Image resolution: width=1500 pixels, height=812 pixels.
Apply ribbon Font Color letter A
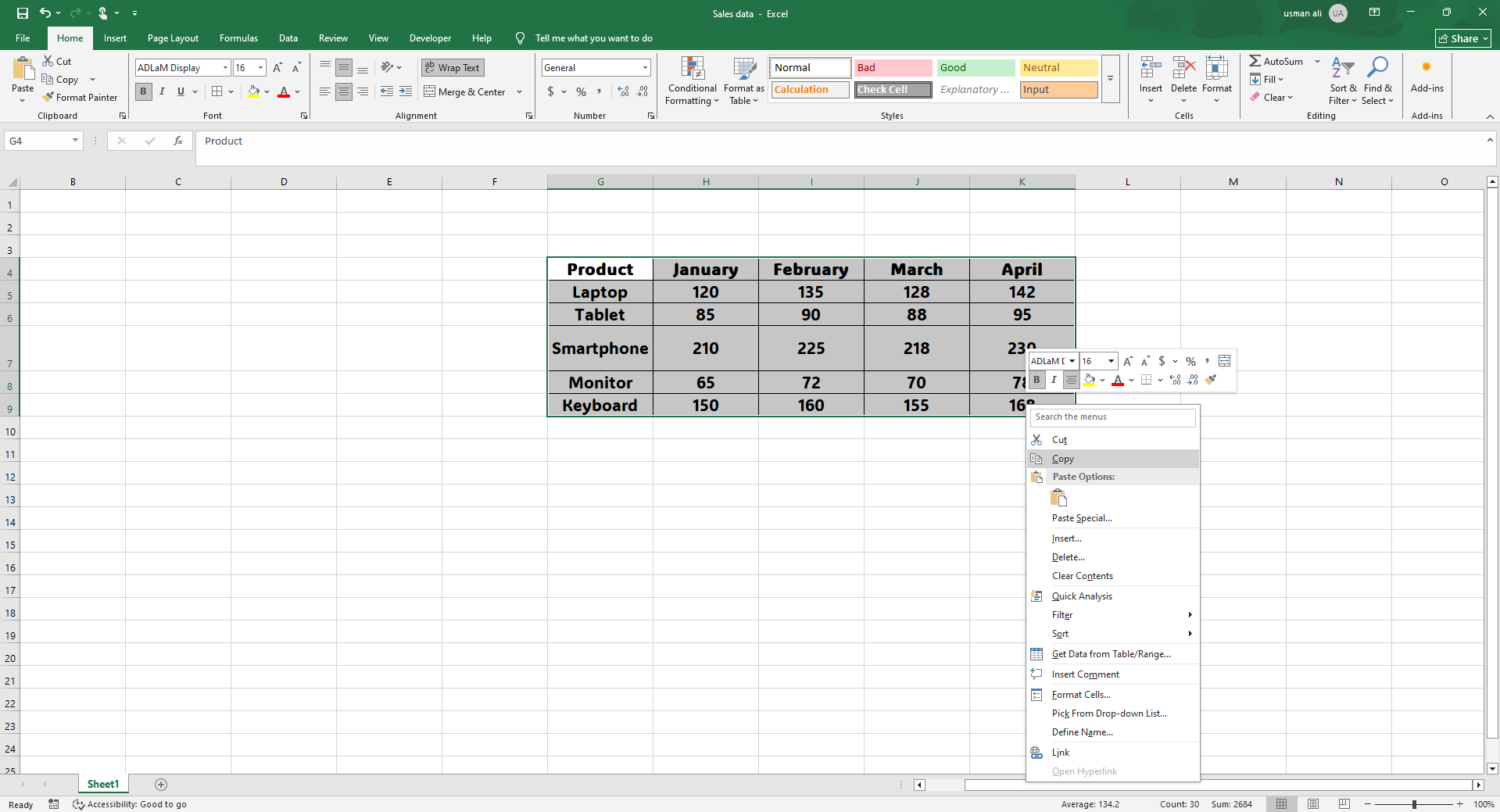(x=284, y=91)
